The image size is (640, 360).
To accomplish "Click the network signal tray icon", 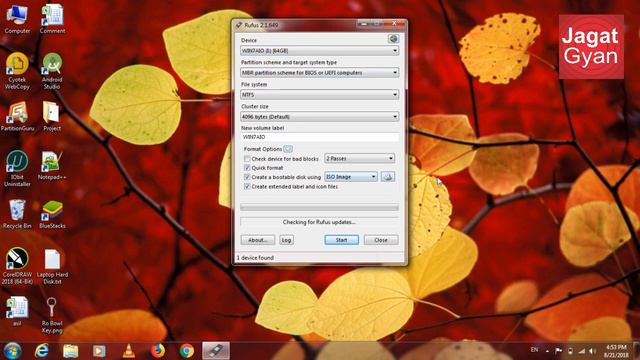I will pos(582,351).
